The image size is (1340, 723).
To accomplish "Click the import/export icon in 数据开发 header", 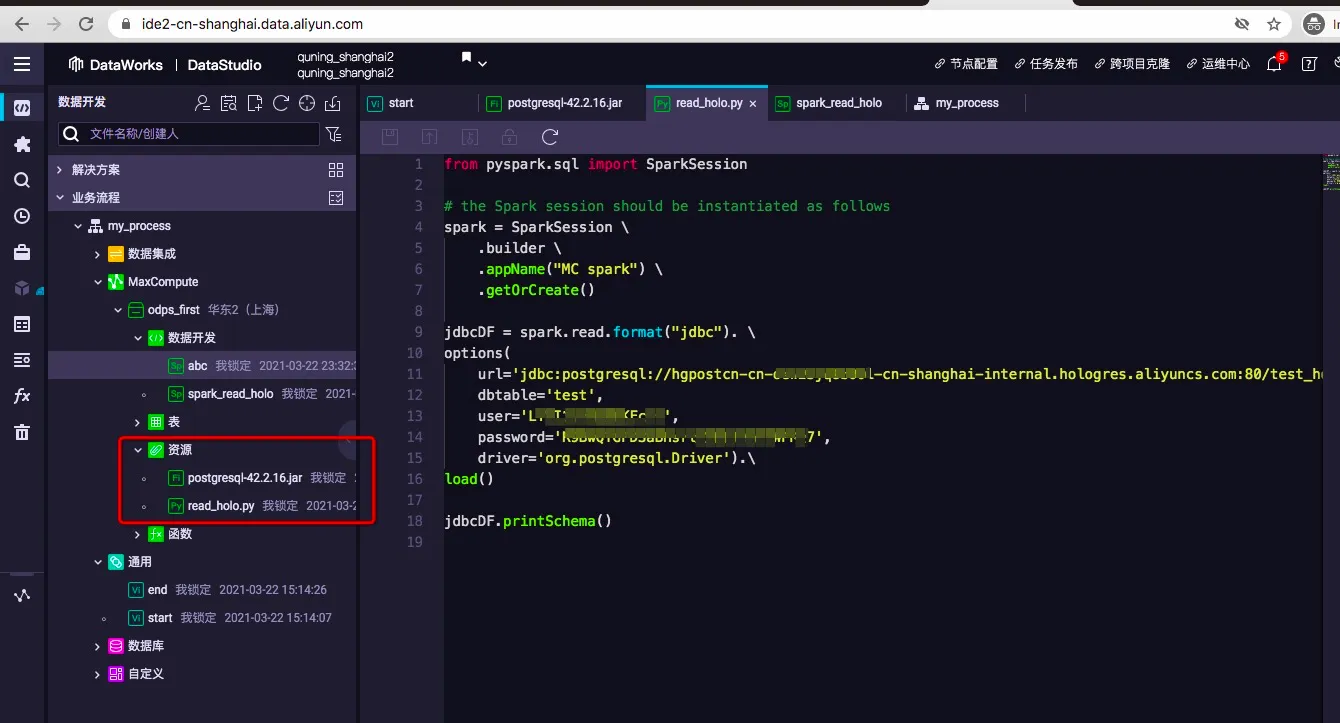I will click(x=333, y=103).
